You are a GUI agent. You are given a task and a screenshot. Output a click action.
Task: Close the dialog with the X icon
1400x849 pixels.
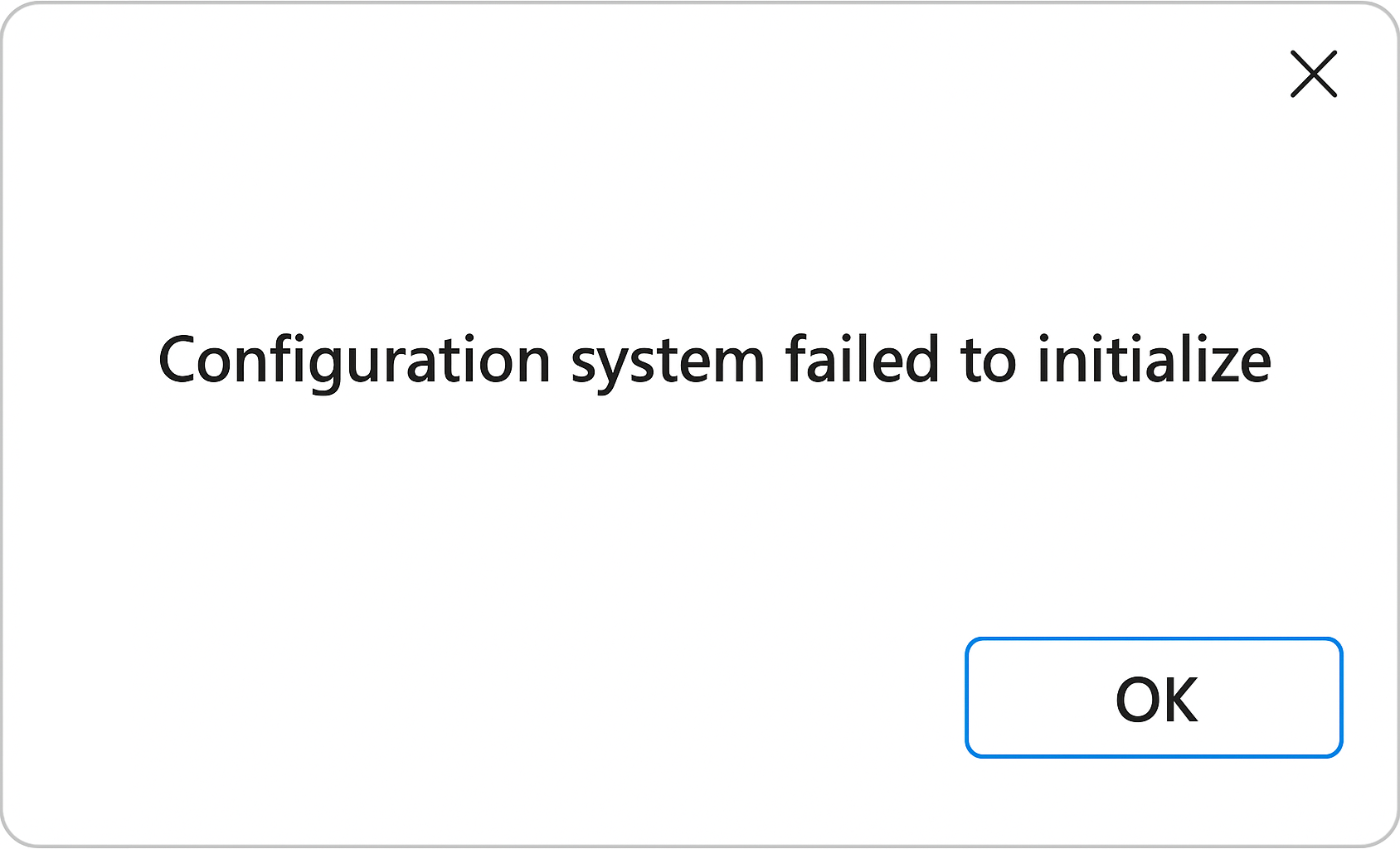[1314, 74]
